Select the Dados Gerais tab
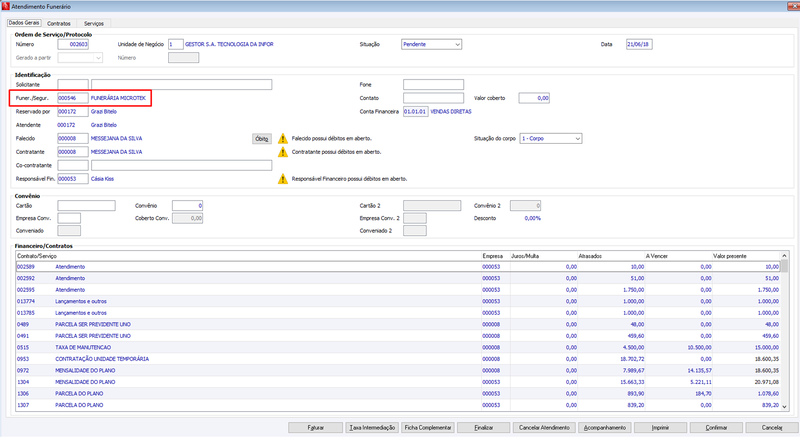This screenshot has height=439, width=800. pyautogui.click(x=24, y=23)
